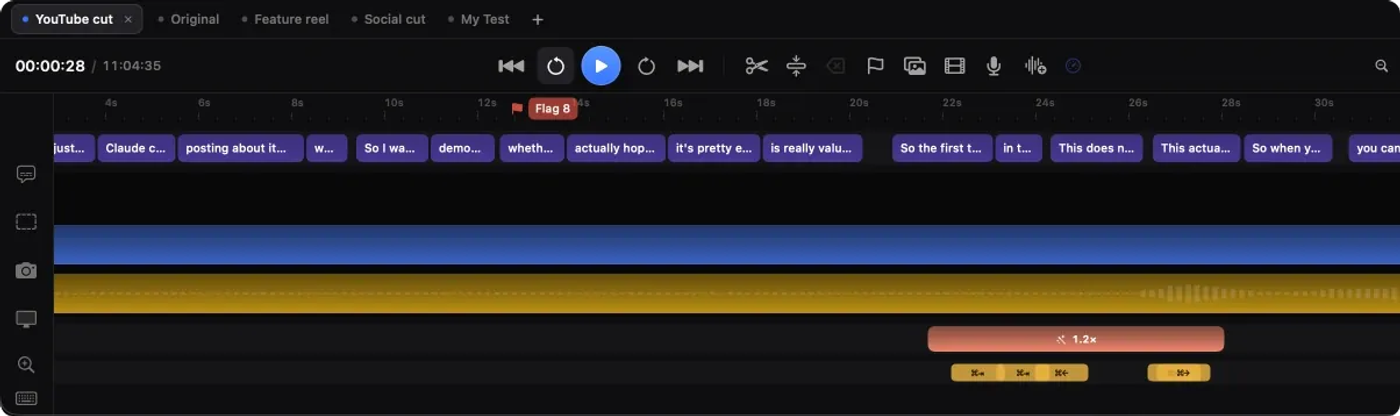Select the 'So the first t...' caption clip

point(942,148)
